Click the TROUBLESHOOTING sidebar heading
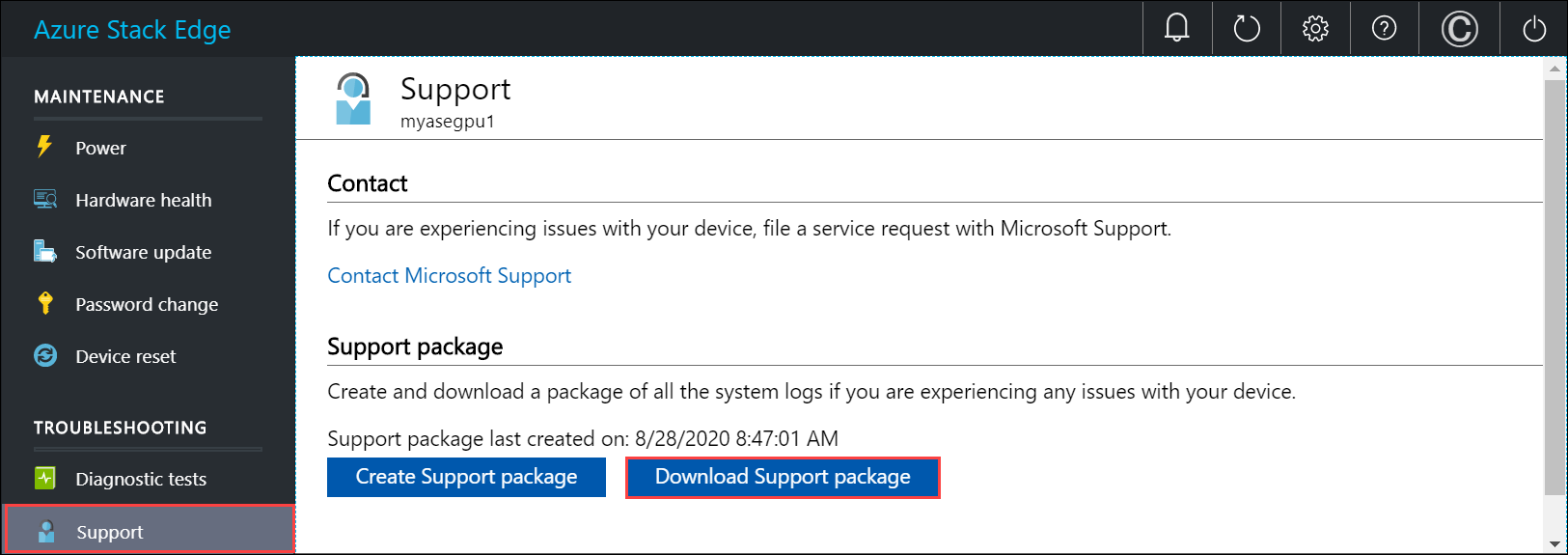 [121, 428]
